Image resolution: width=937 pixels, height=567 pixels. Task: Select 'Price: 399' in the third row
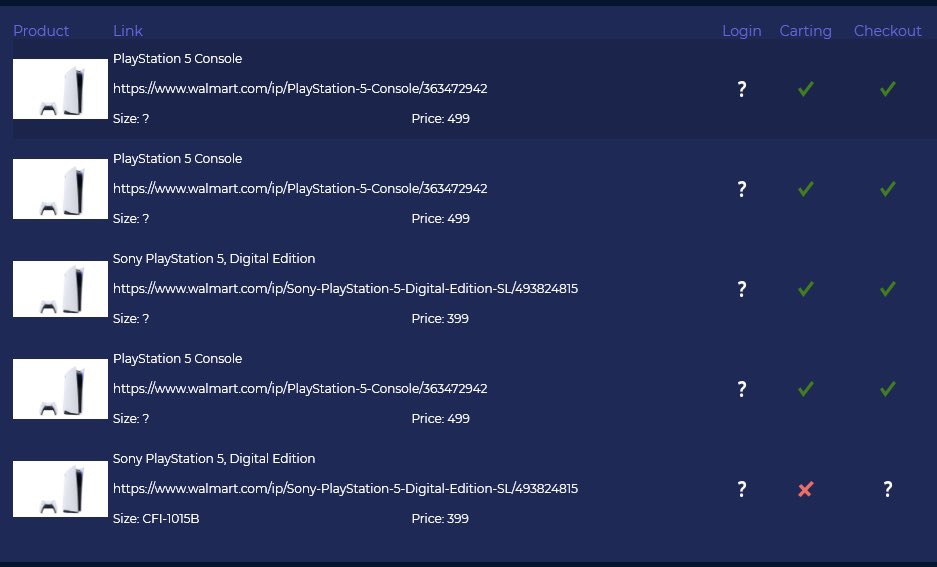pyautogui.click(x=440, y=318)
